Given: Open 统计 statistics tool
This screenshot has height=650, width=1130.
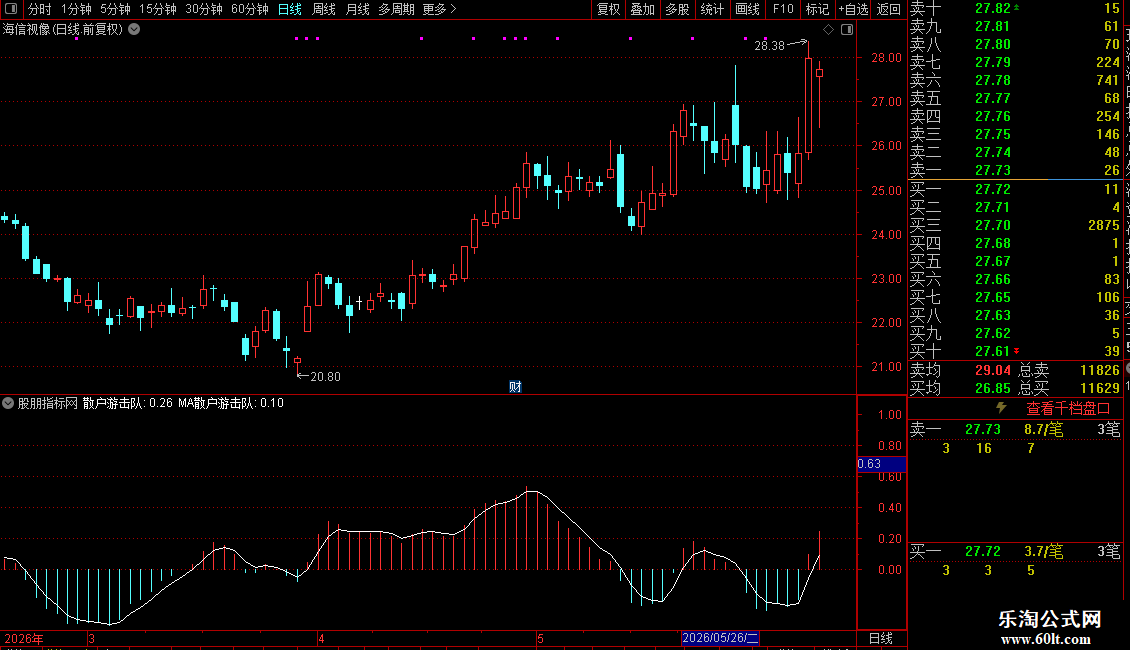Looking at the screenshot, I should pyautogui.click(x=712, y=9).
